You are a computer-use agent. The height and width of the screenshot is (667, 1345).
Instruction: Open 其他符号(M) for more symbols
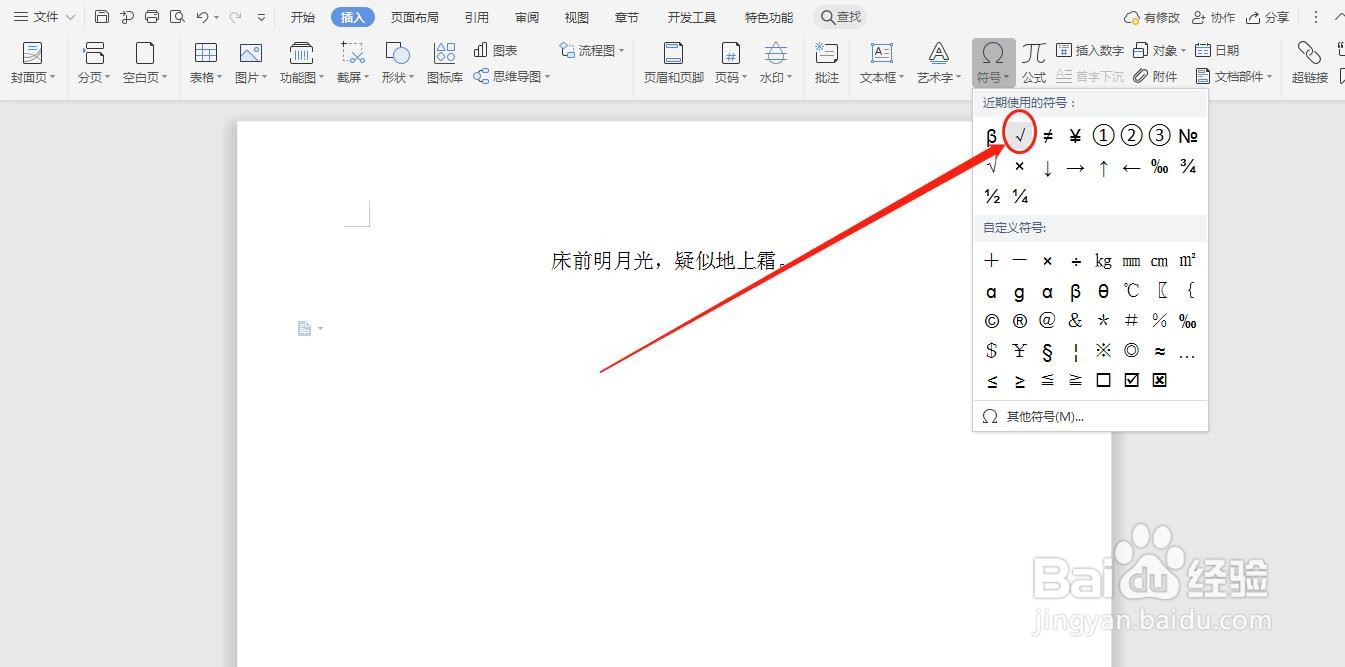tap(1045, 416)
